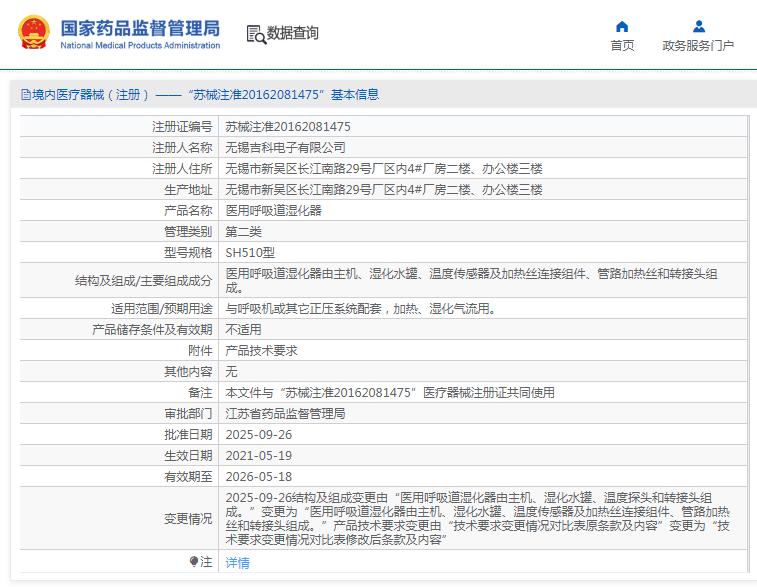The image size is (757, 587).
Task: Click the National Medical Products Administration text
Action: tap(140, 46)
